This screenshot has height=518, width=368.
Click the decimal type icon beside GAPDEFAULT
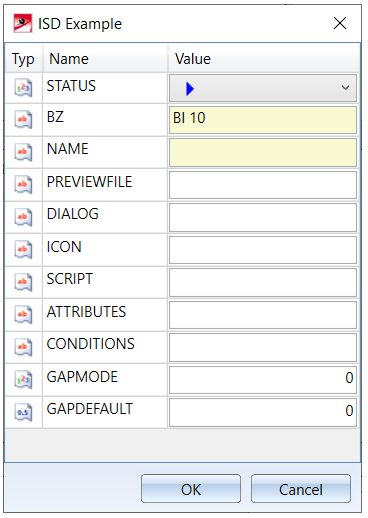click(23, 412)
